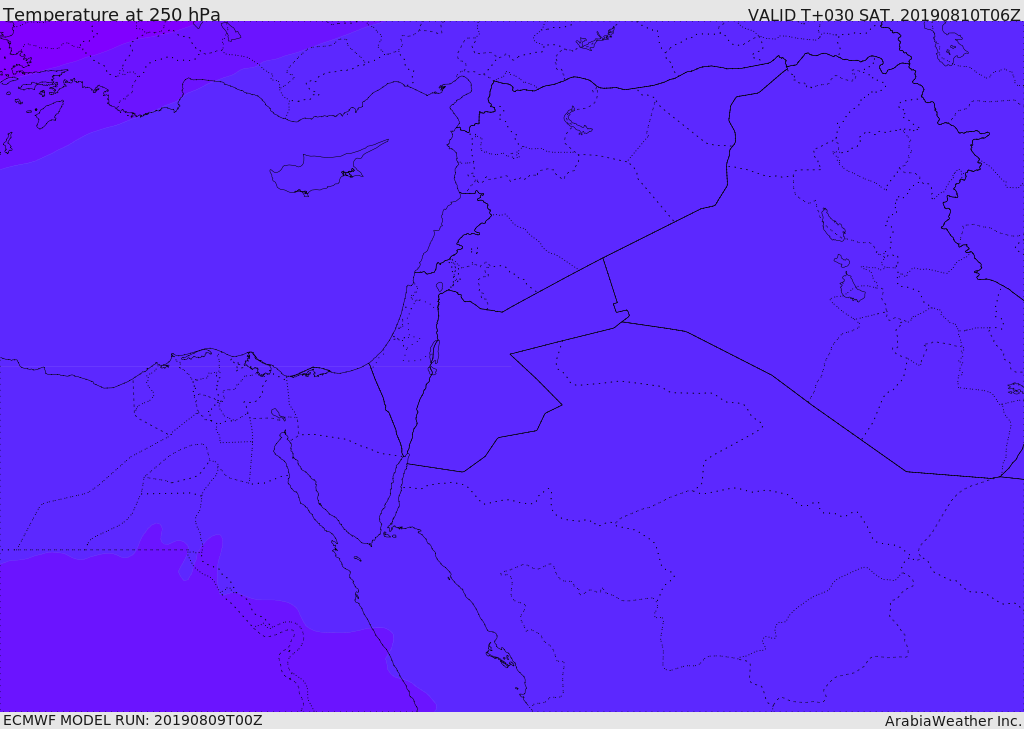Click the island of Rhodes near Turkey
Image resolution: width=1024 pixels, height=729 pixels.
point(48,114)
